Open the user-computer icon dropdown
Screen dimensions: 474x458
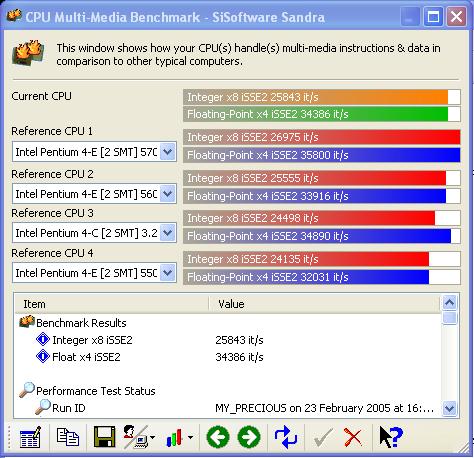click(x=153, y=437)
